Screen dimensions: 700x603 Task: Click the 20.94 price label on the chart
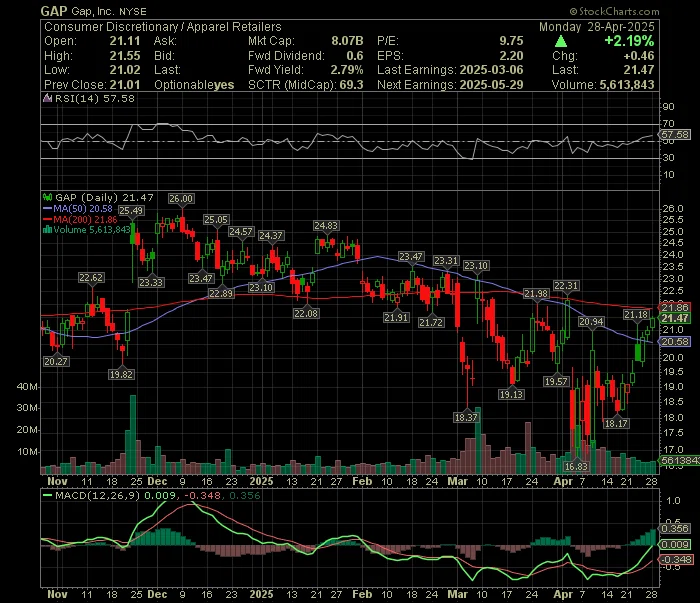tap(591, 322)
